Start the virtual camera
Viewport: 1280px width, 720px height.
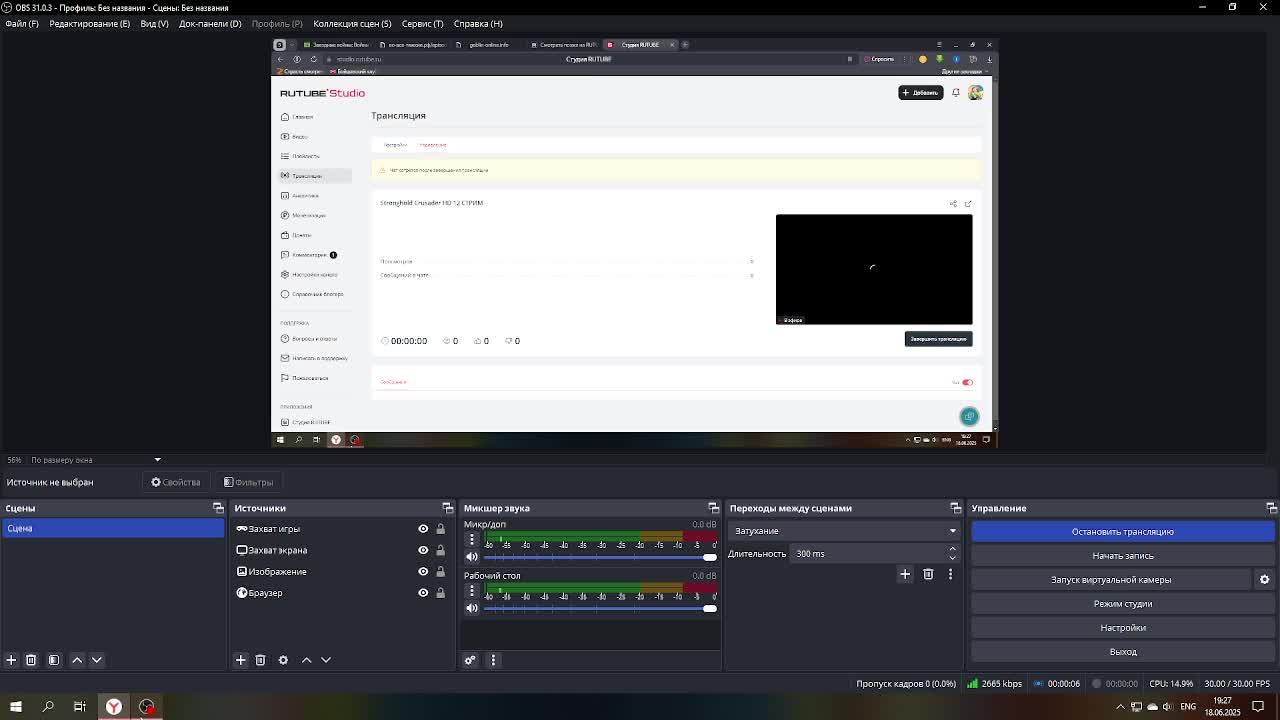[x=1111, y=580]
